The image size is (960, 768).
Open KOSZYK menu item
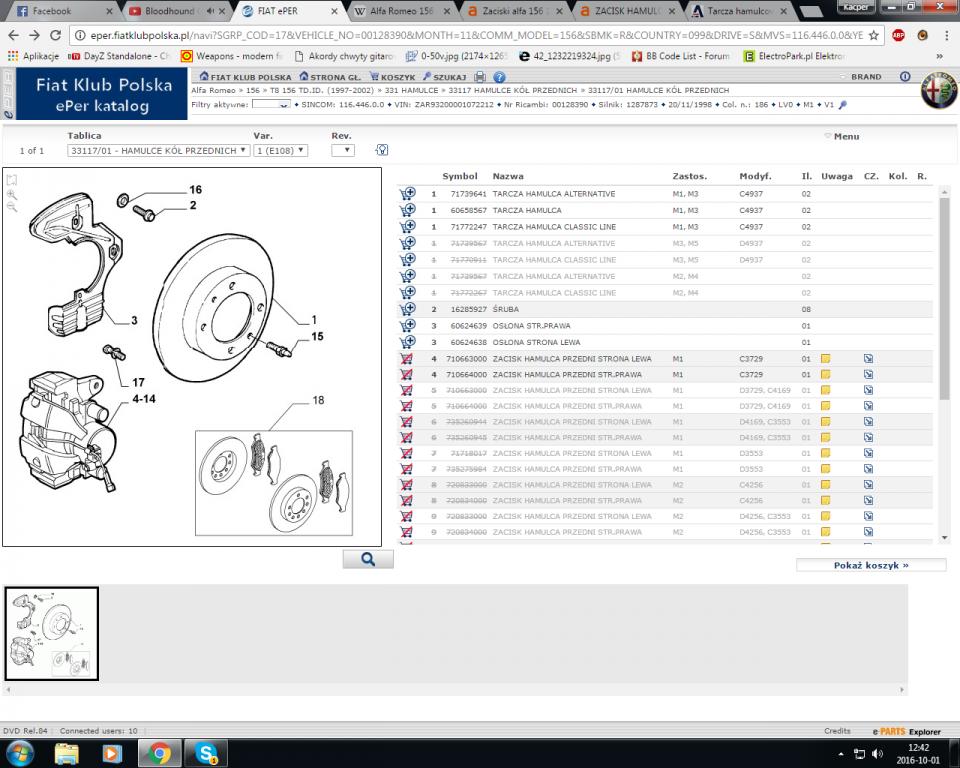pyautogui.click(x=392, y=77)
